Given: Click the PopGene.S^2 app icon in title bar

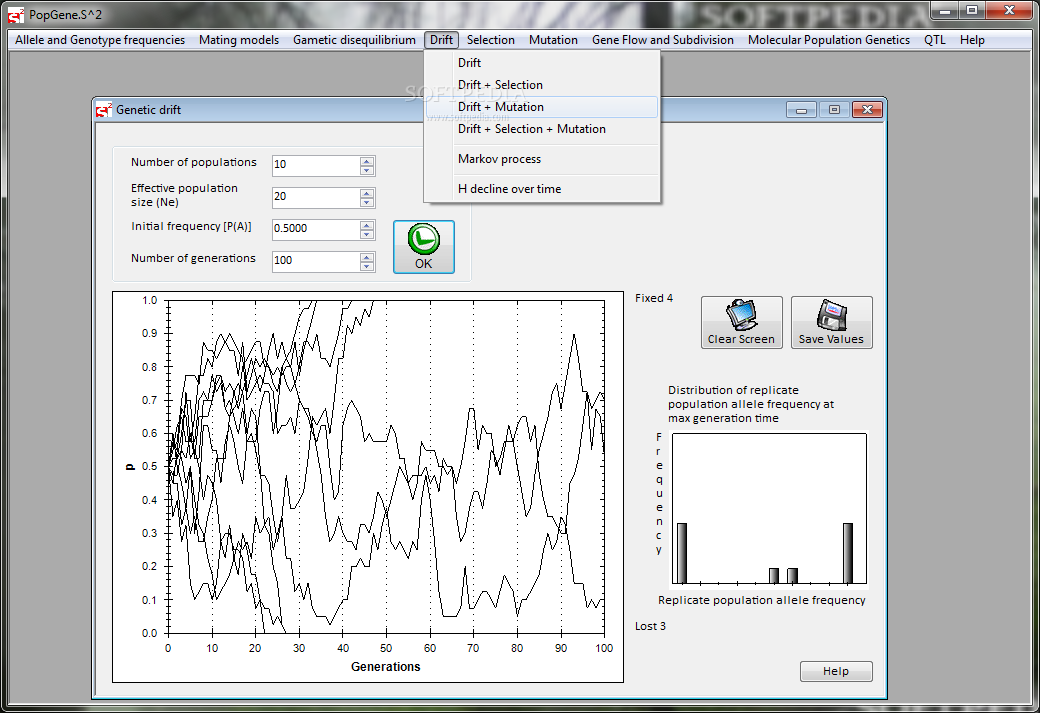Looking at the screenshot, I should click(x=16, y=14).
